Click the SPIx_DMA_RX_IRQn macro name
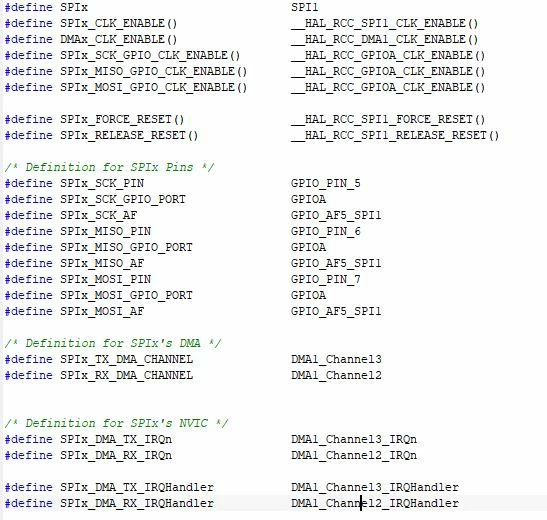This screenshot has width=547, height=520. click(116, 455)
